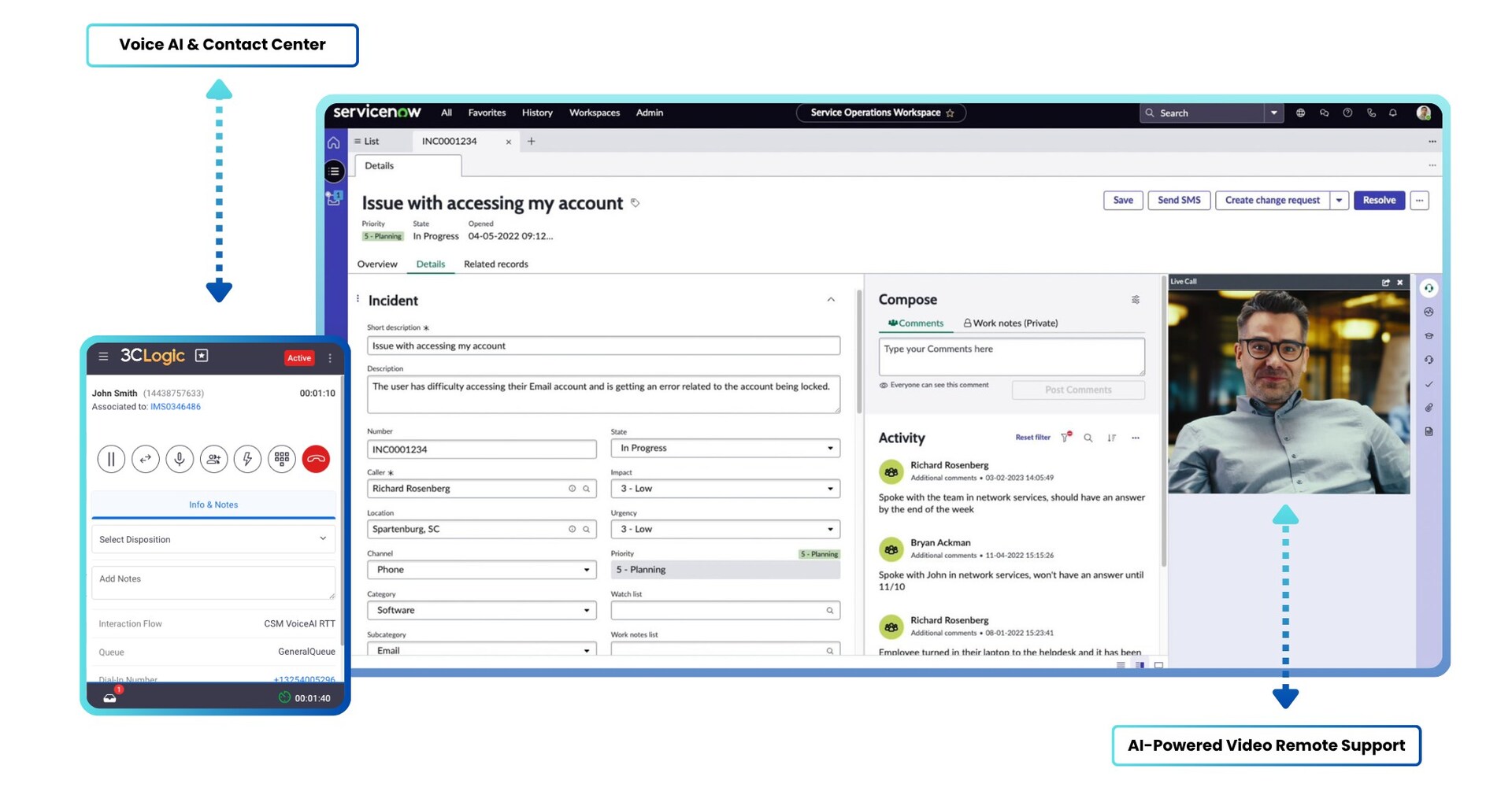
Task: Switch to the Related records tab
Action: click(495, 264)
